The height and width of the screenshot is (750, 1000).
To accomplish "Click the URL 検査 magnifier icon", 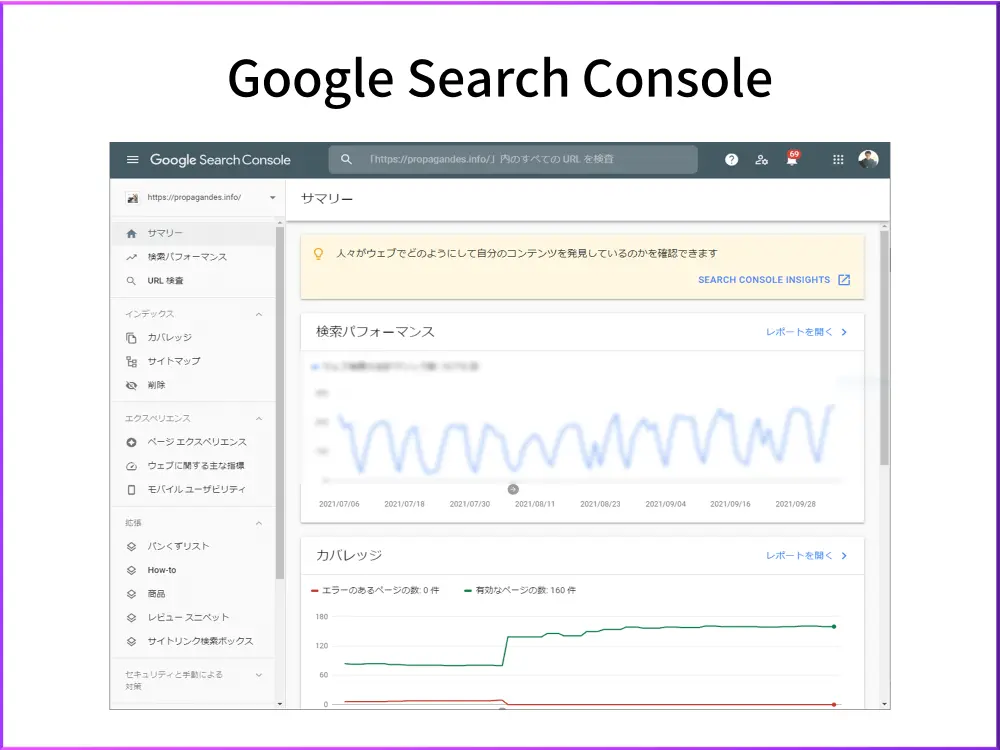I will pyautogui.click(x=133, y=281).
